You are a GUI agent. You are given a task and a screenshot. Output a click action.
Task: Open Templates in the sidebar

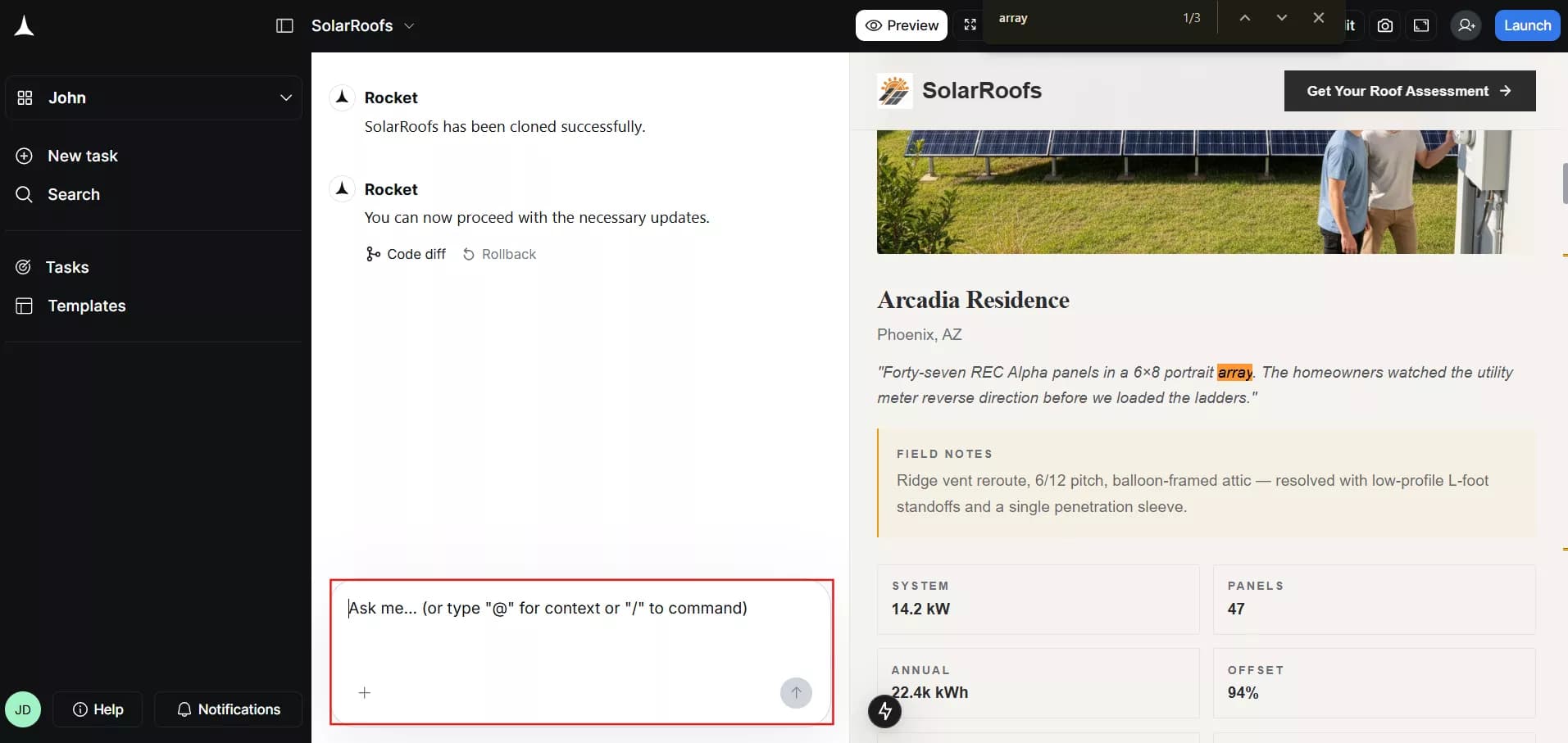tap(86, 306)
